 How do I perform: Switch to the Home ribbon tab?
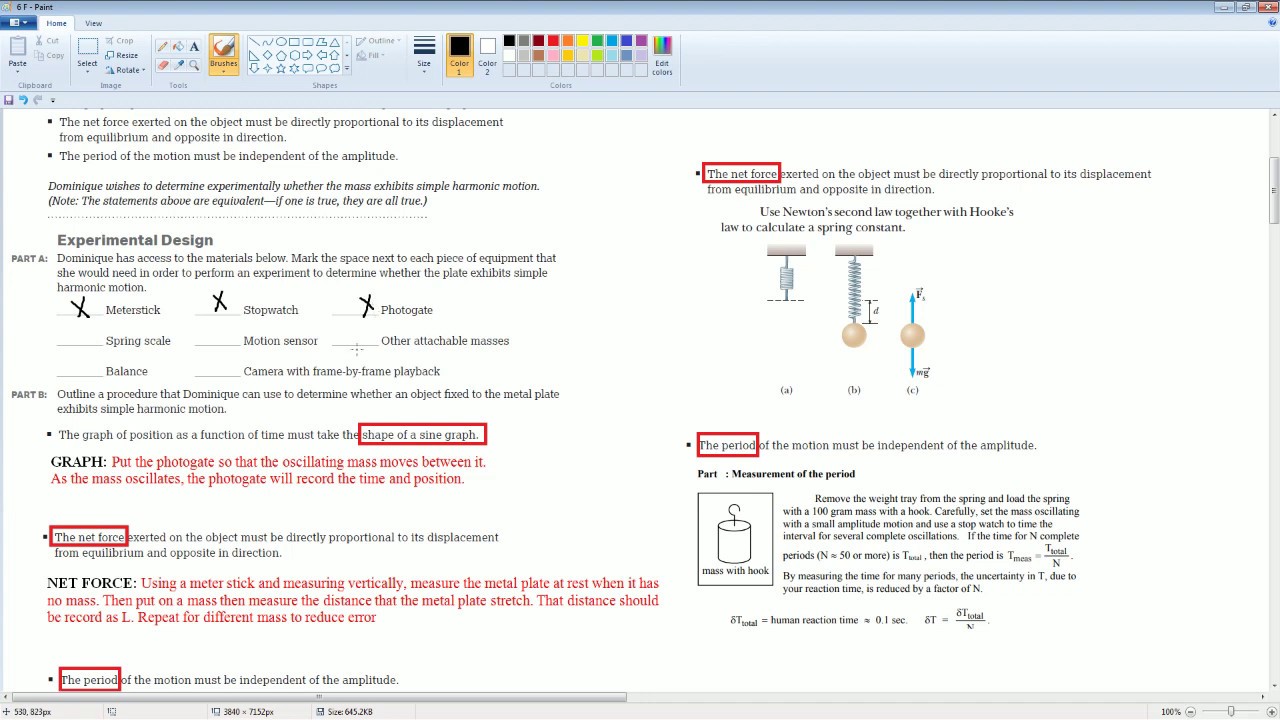[56, 23]
